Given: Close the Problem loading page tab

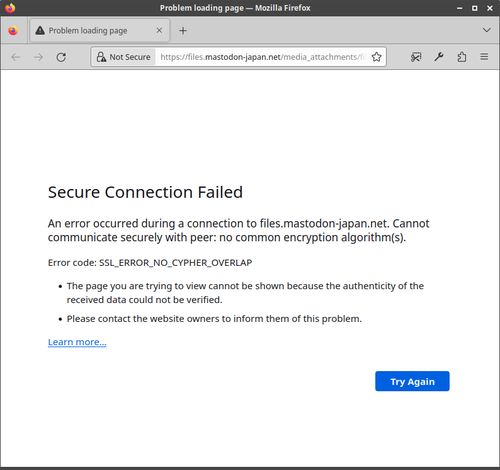Looking at the screenshot, I should point(159,30).
